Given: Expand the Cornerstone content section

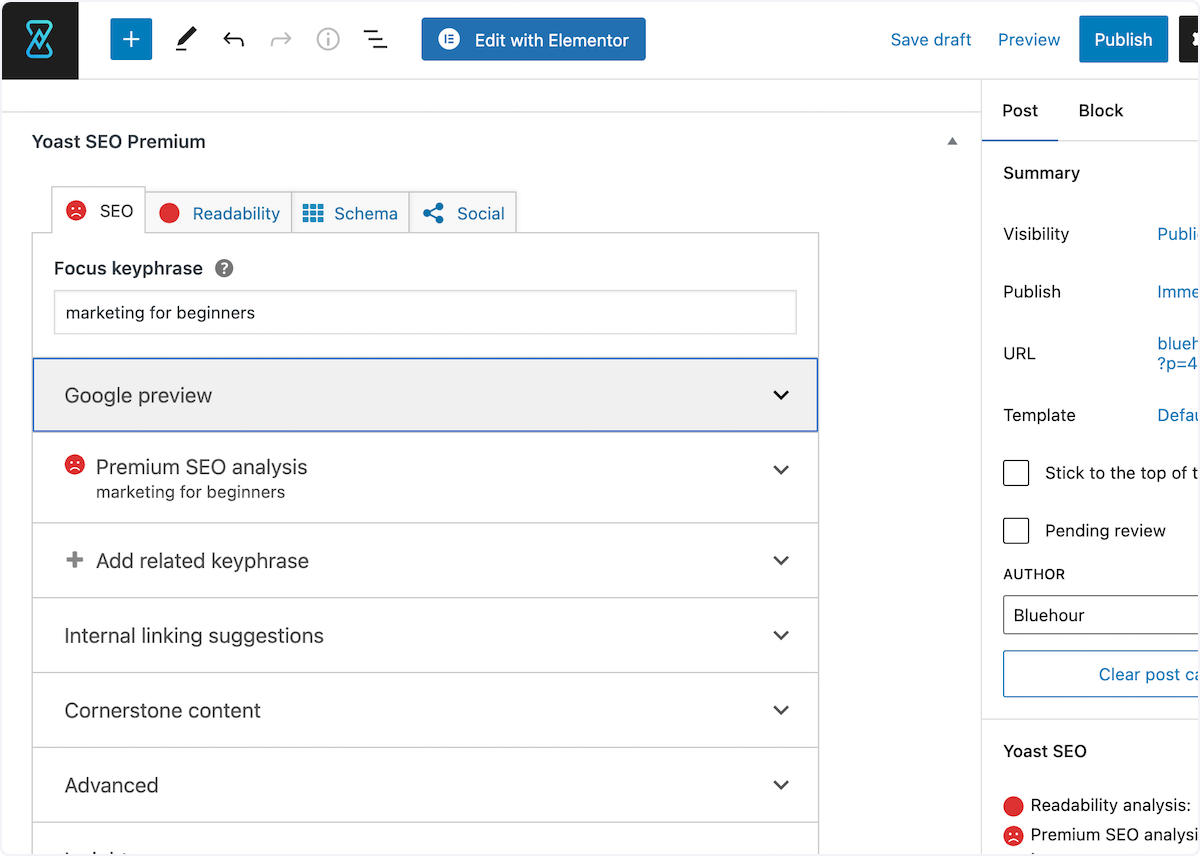Looking at the screenshot, I should (x=425, y=711).
